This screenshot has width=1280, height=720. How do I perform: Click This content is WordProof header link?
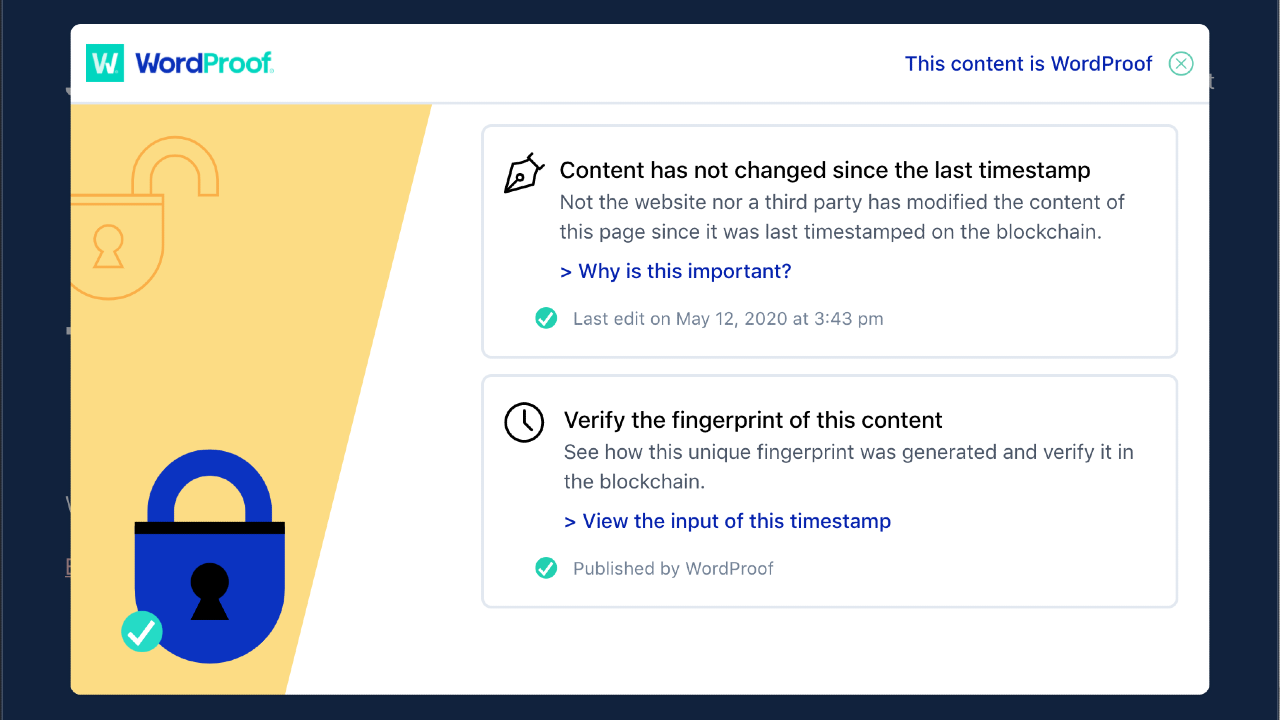[1028, 64]
